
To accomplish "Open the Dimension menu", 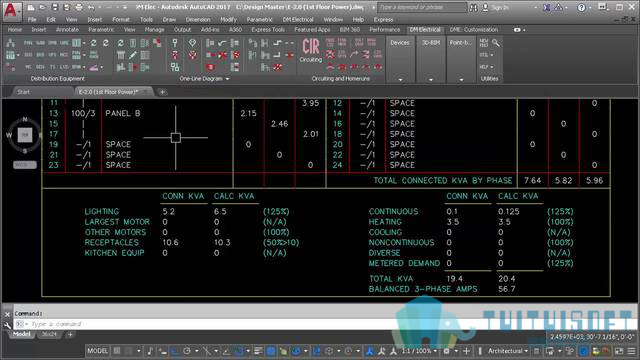I will (198, 20).
